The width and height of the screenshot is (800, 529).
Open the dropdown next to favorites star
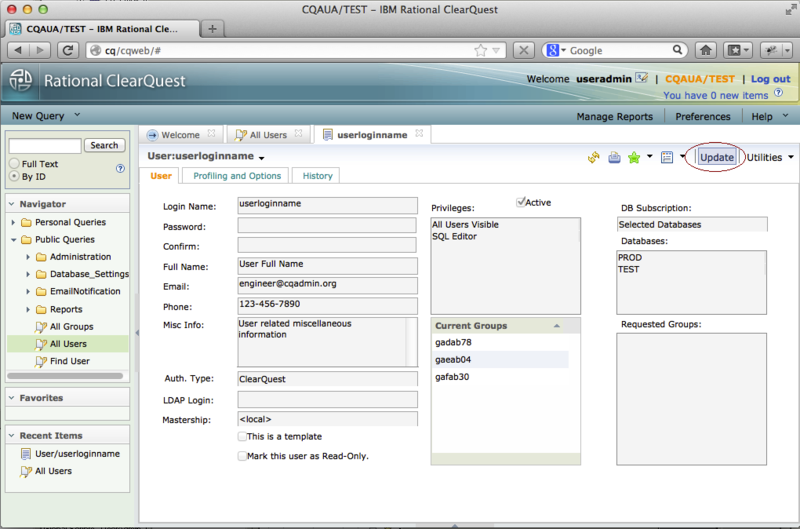649,157
